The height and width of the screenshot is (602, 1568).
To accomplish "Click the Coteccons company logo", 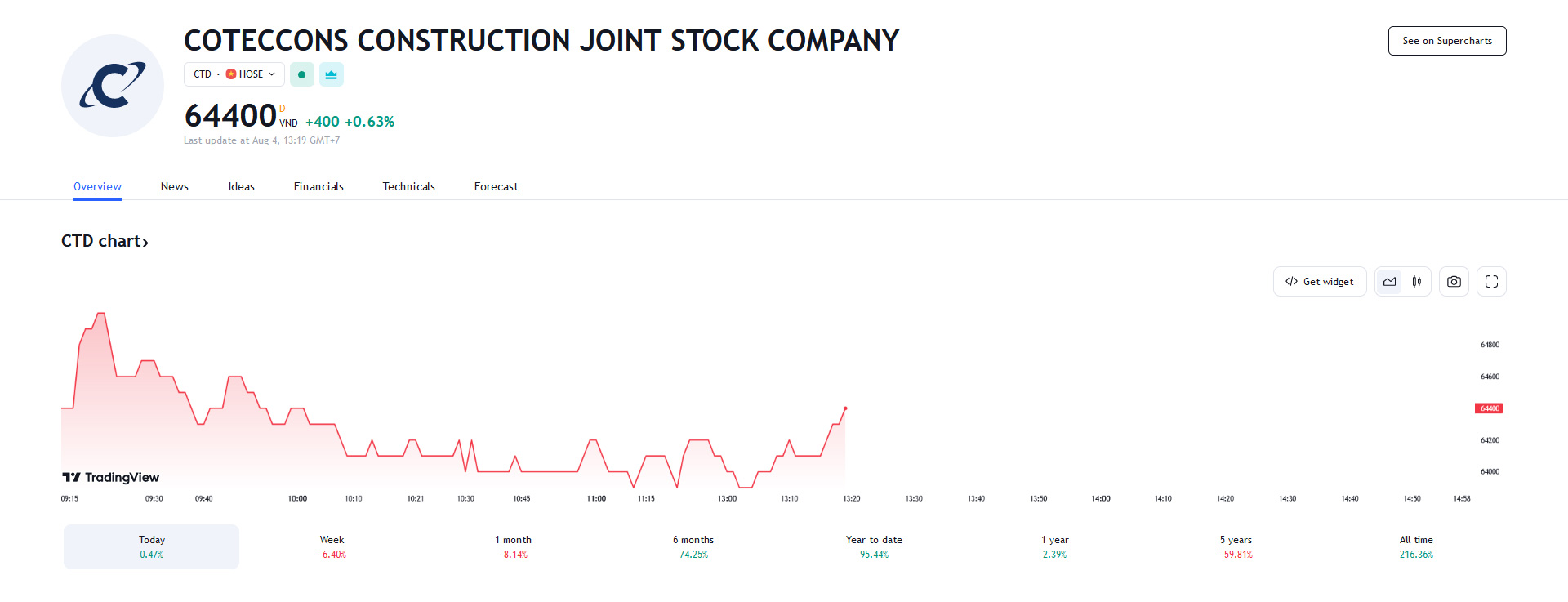I will [113, 86].
